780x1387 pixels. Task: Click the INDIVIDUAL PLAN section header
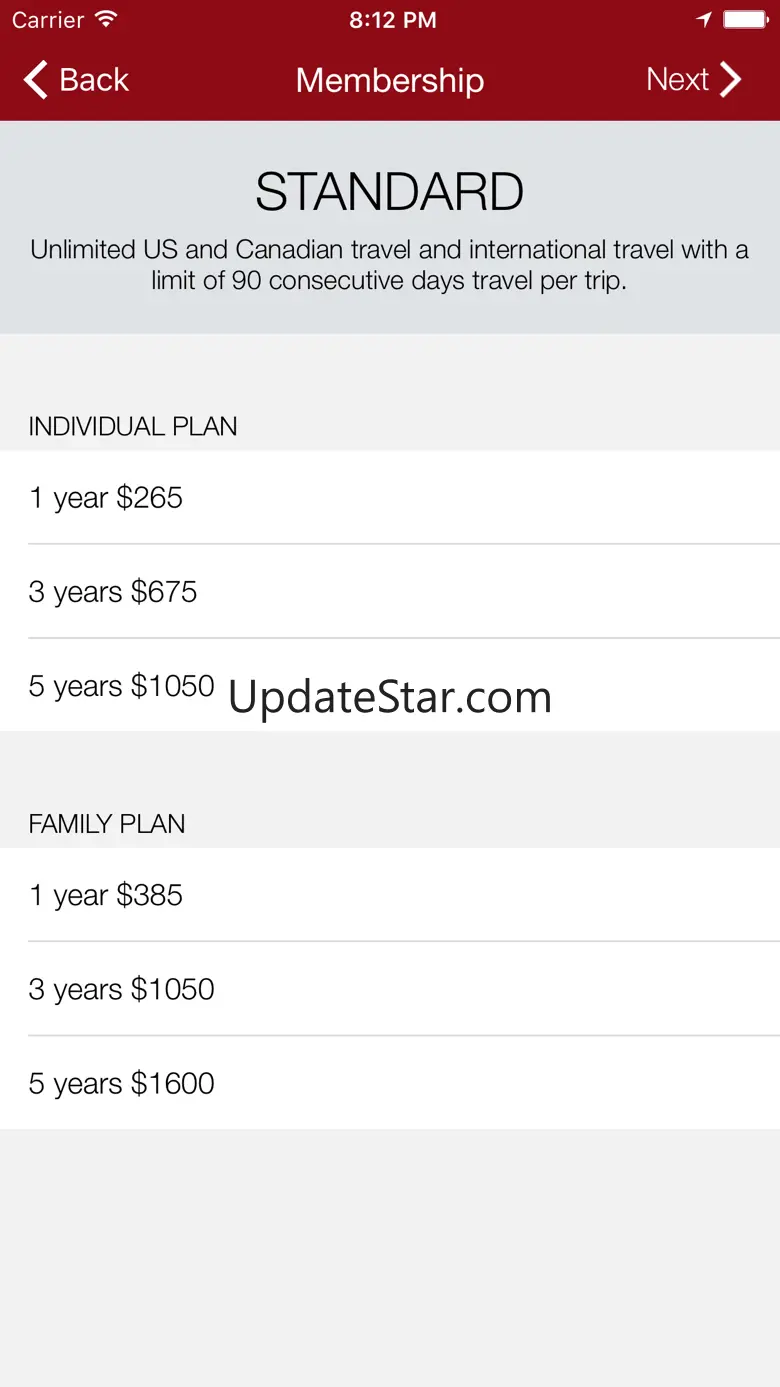(x=133, y=427)
